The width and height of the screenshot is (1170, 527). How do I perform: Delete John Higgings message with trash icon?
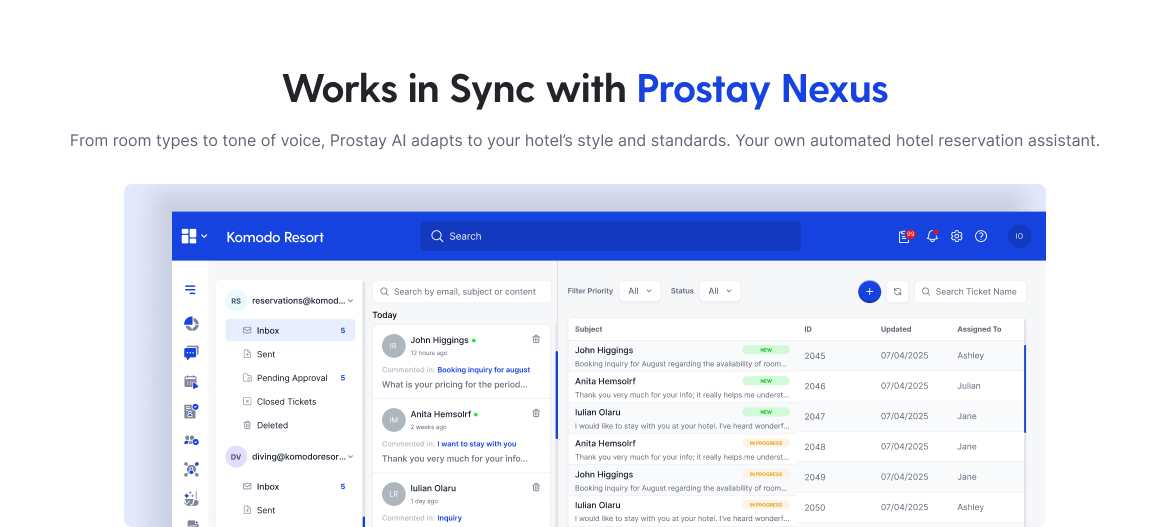536,339
